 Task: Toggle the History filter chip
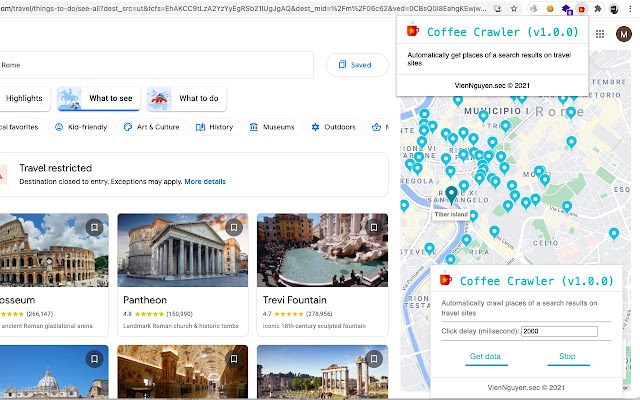click(x=215, y=127)
